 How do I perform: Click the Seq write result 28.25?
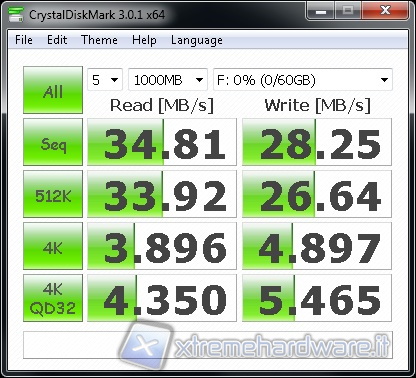point(317,142)
